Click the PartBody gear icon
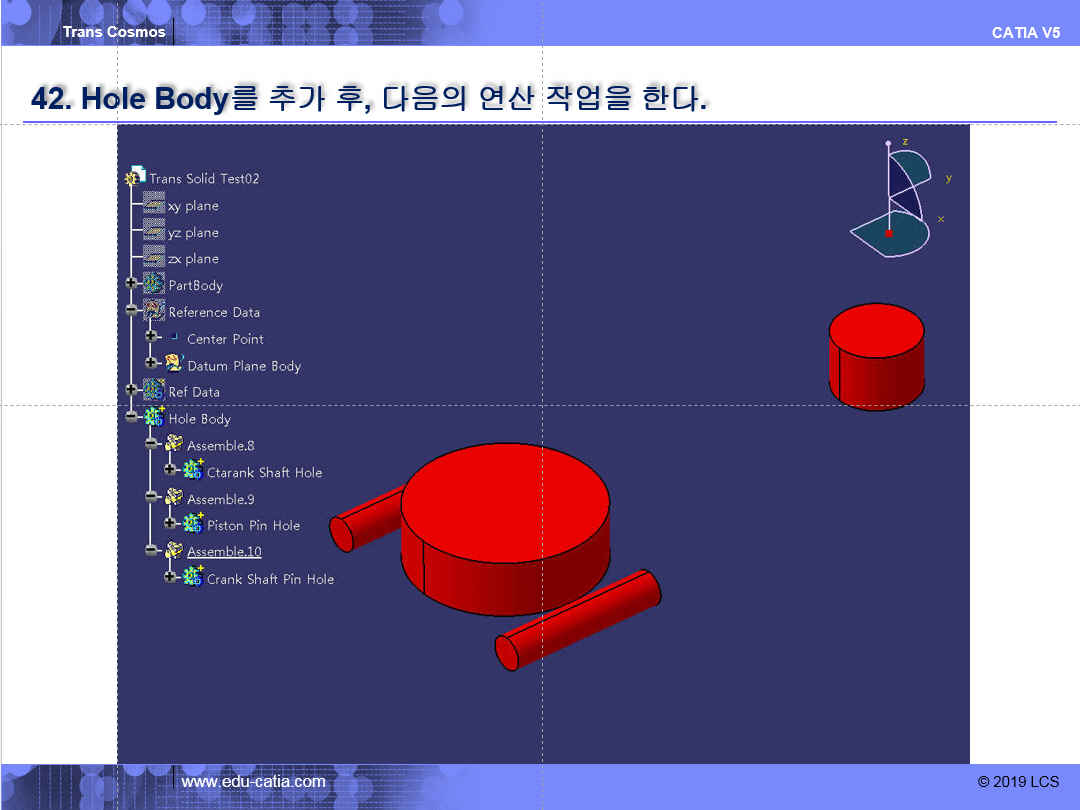The height and width of the screenshot is (810, 1080). pos(154,285)
